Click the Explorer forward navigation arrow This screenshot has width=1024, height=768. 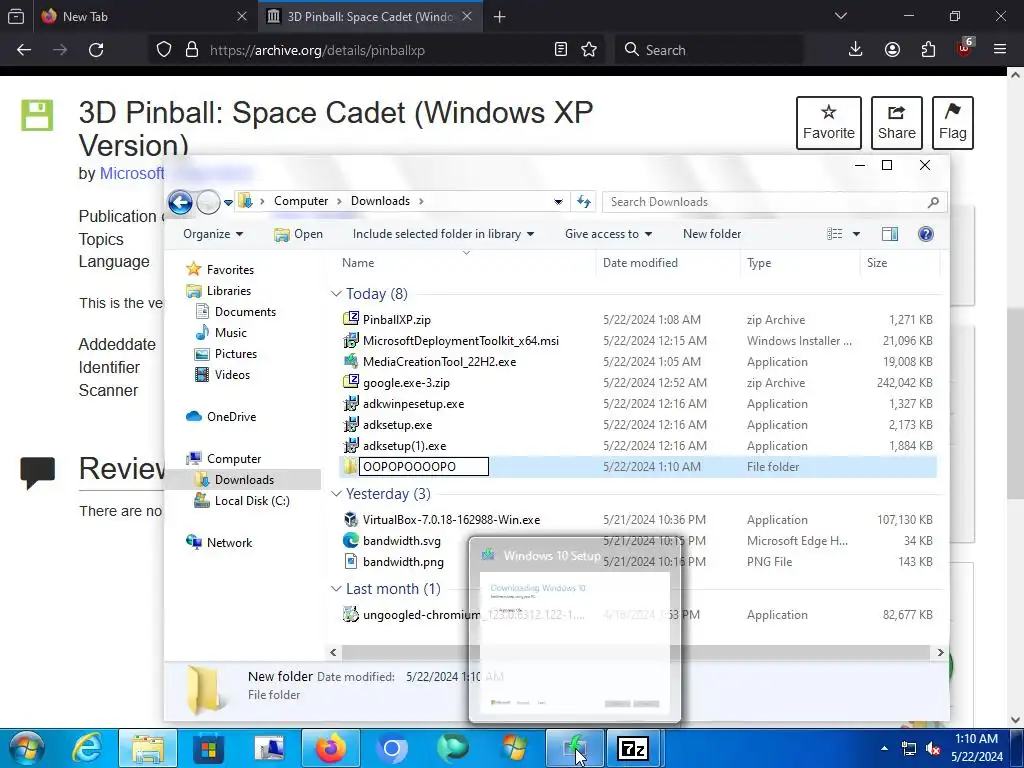pos(208,202)
